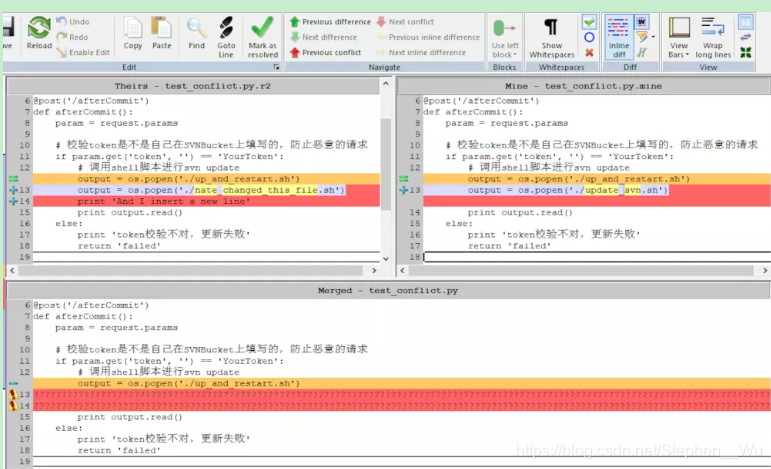771x469 pixels.
Task: Click Mine pane header test_conflict.py.mine
Action: [x=583, y=86]
